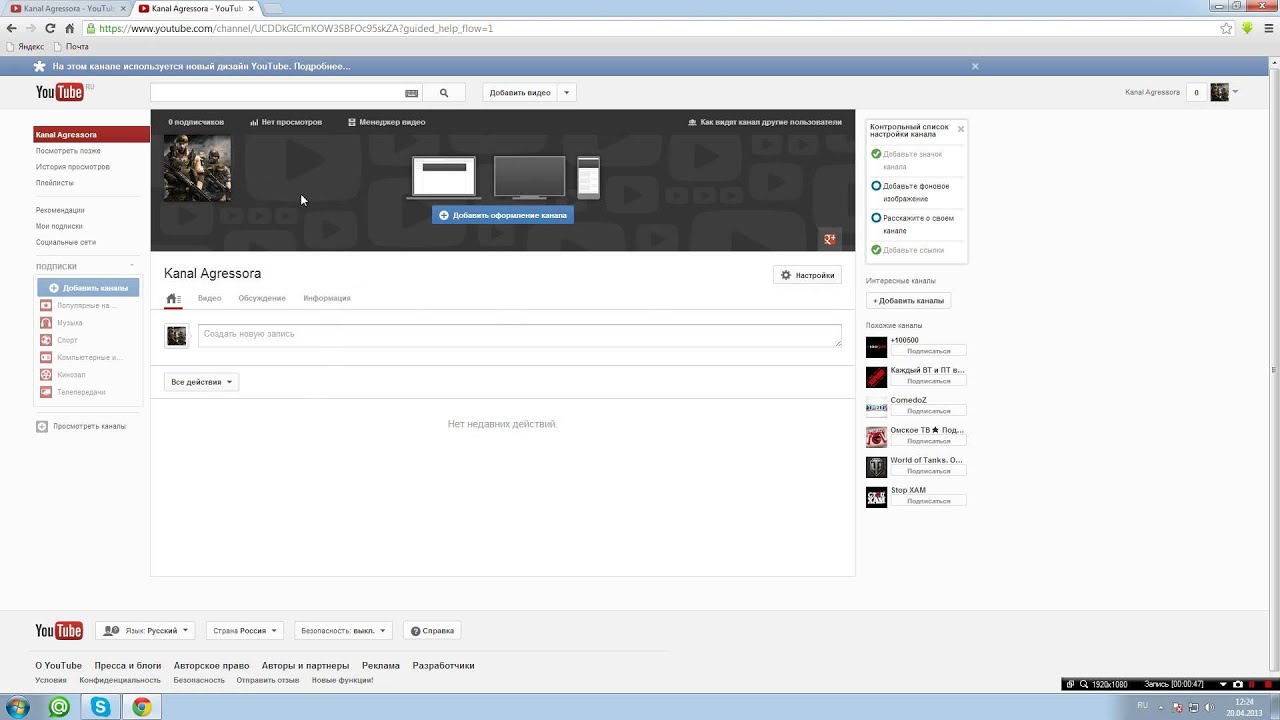The image size is (1280, 720).
Task: Click the 'Добавить видео' upload button
Action: click(520, 93)
